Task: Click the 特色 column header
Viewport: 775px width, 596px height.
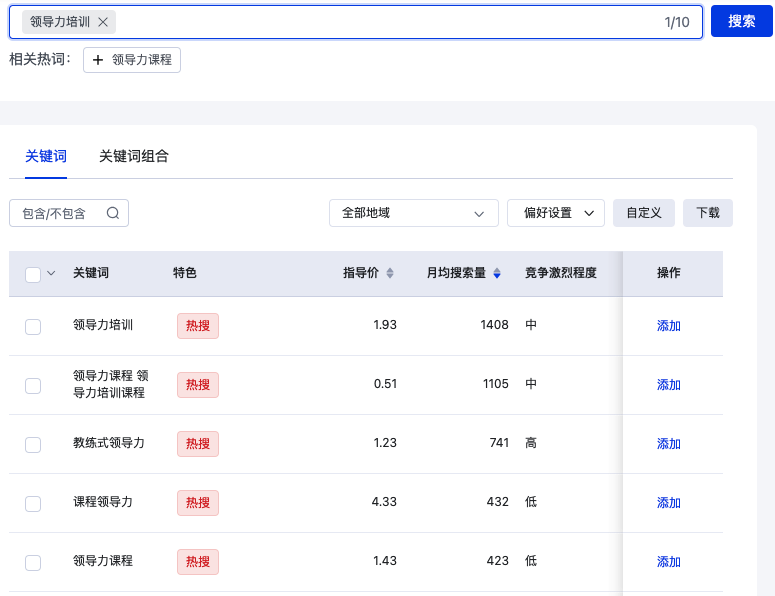Action: pos(185,273)
